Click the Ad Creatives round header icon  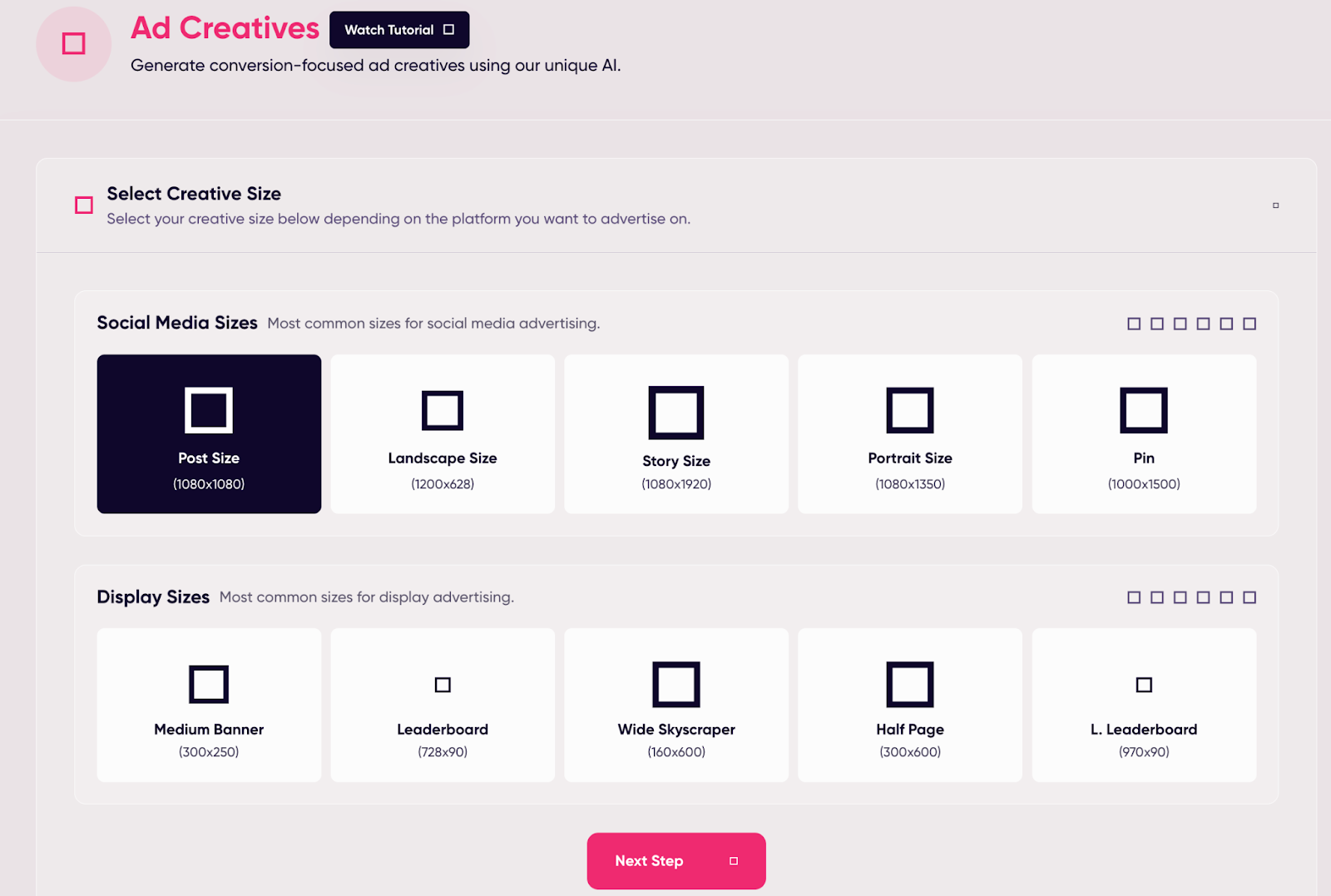pyautogui.click(x=73, y=44)
